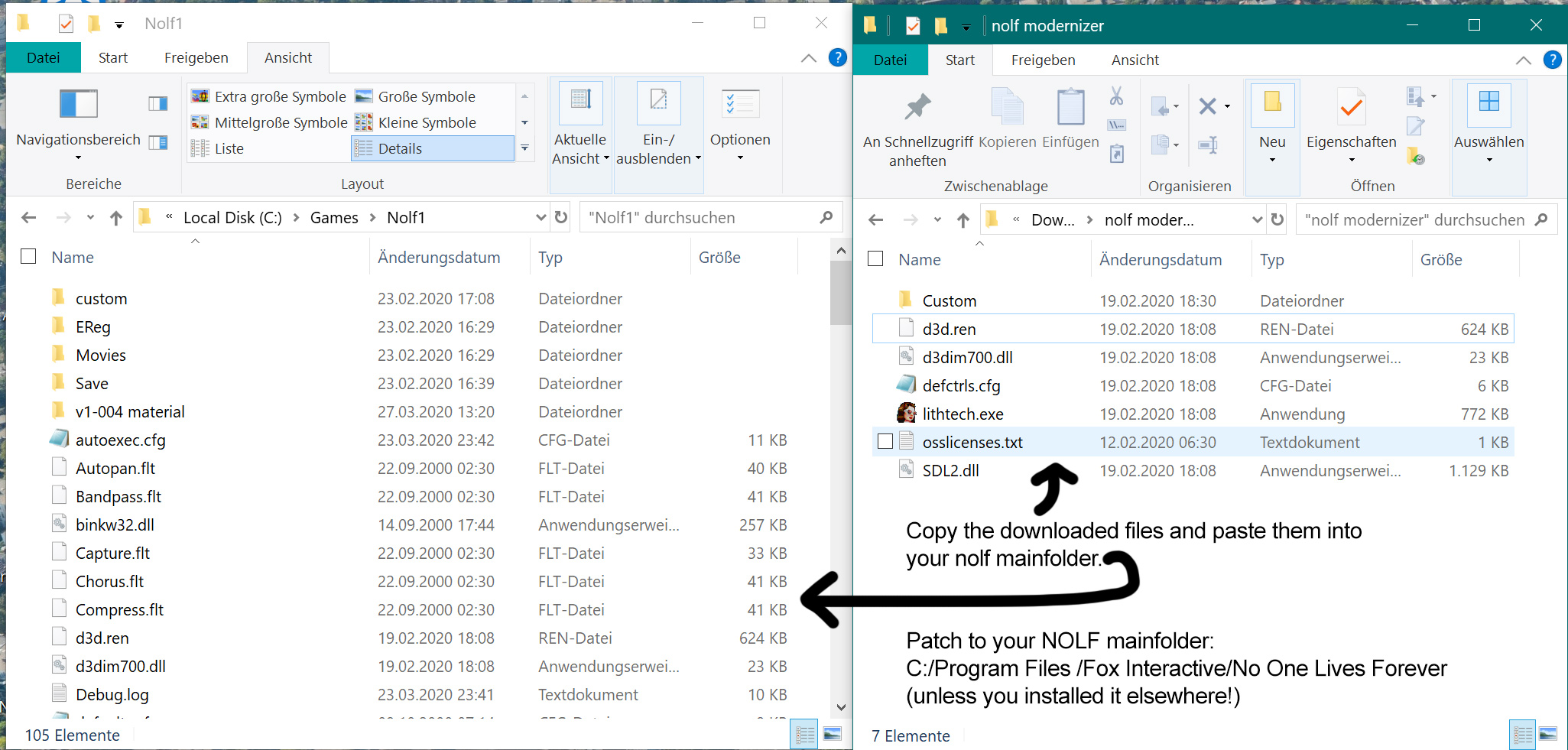Click the Nolf1 vertical scrollbar thumb
This screenshot has width=1568, height=750.
pos(841,293)
